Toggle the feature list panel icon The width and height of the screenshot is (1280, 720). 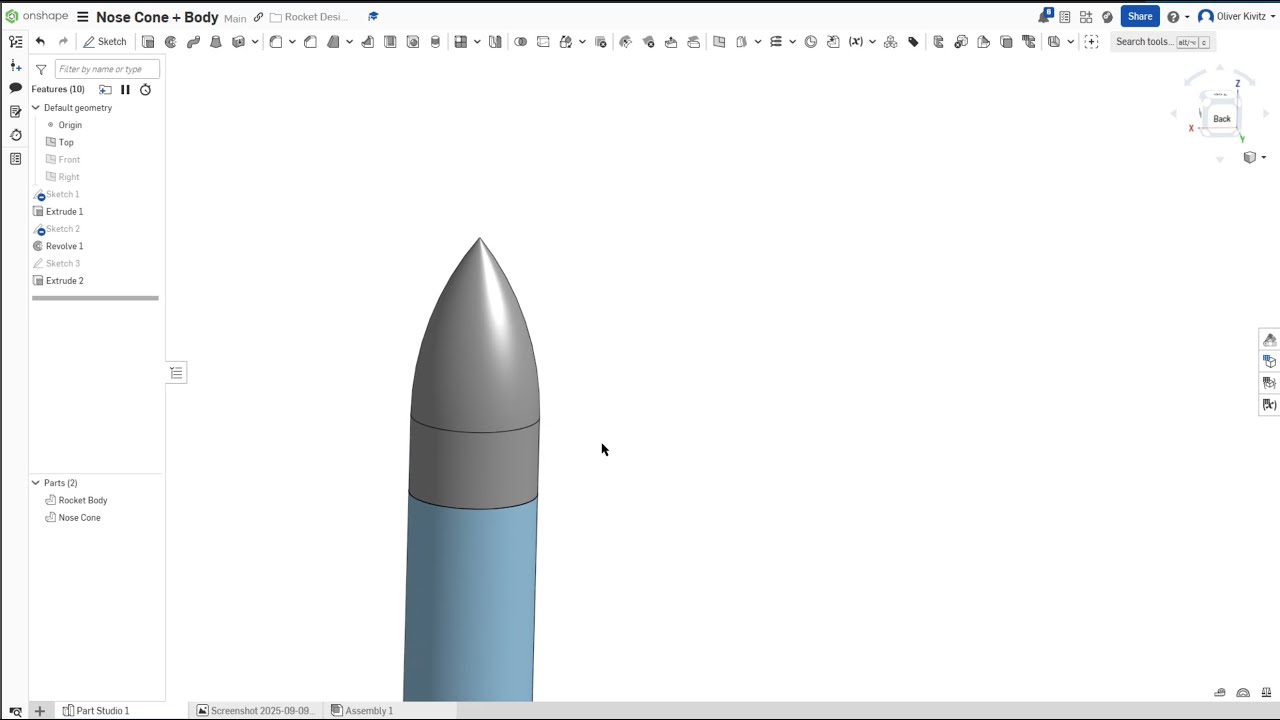(16, 42)
